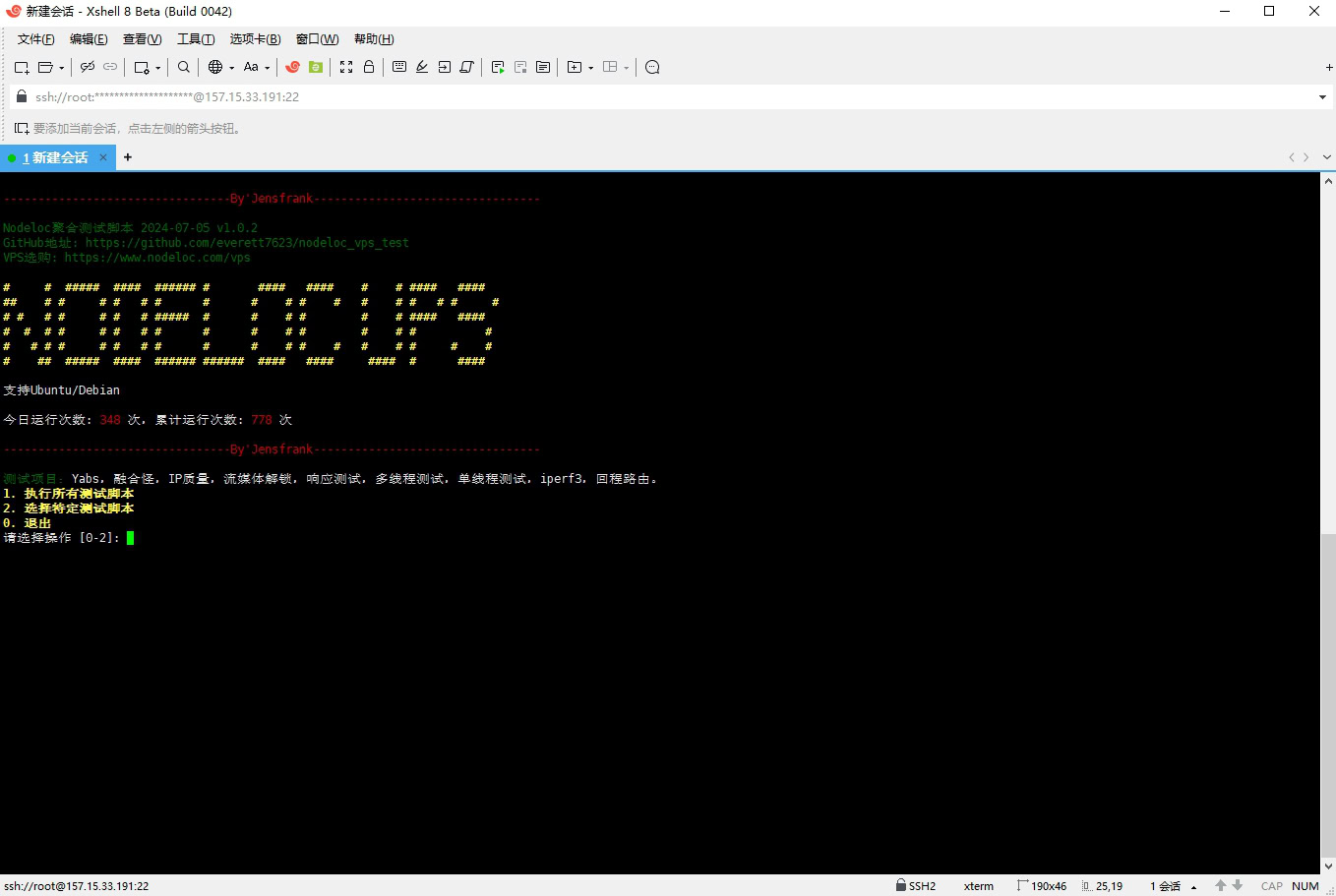1336x896 pixels.
Task: Open the session Properties icon
Action: [142, 67]
